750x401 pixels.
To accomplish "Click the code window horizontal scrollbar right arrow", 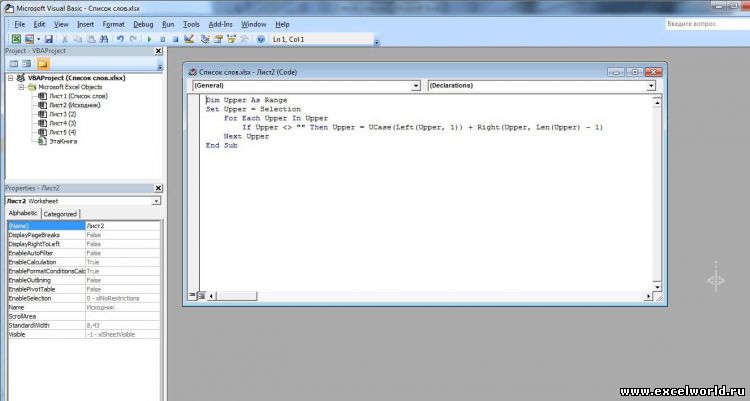I will click(x=648, y=296).
